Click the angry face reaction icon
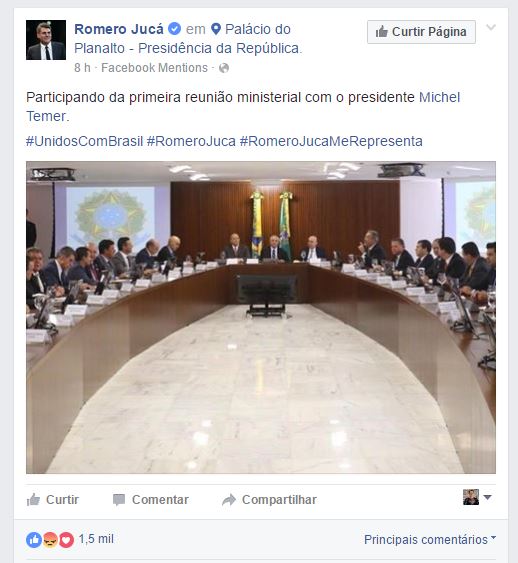The width and height of the screenshot is (518, 563). (x=50, y=540)
